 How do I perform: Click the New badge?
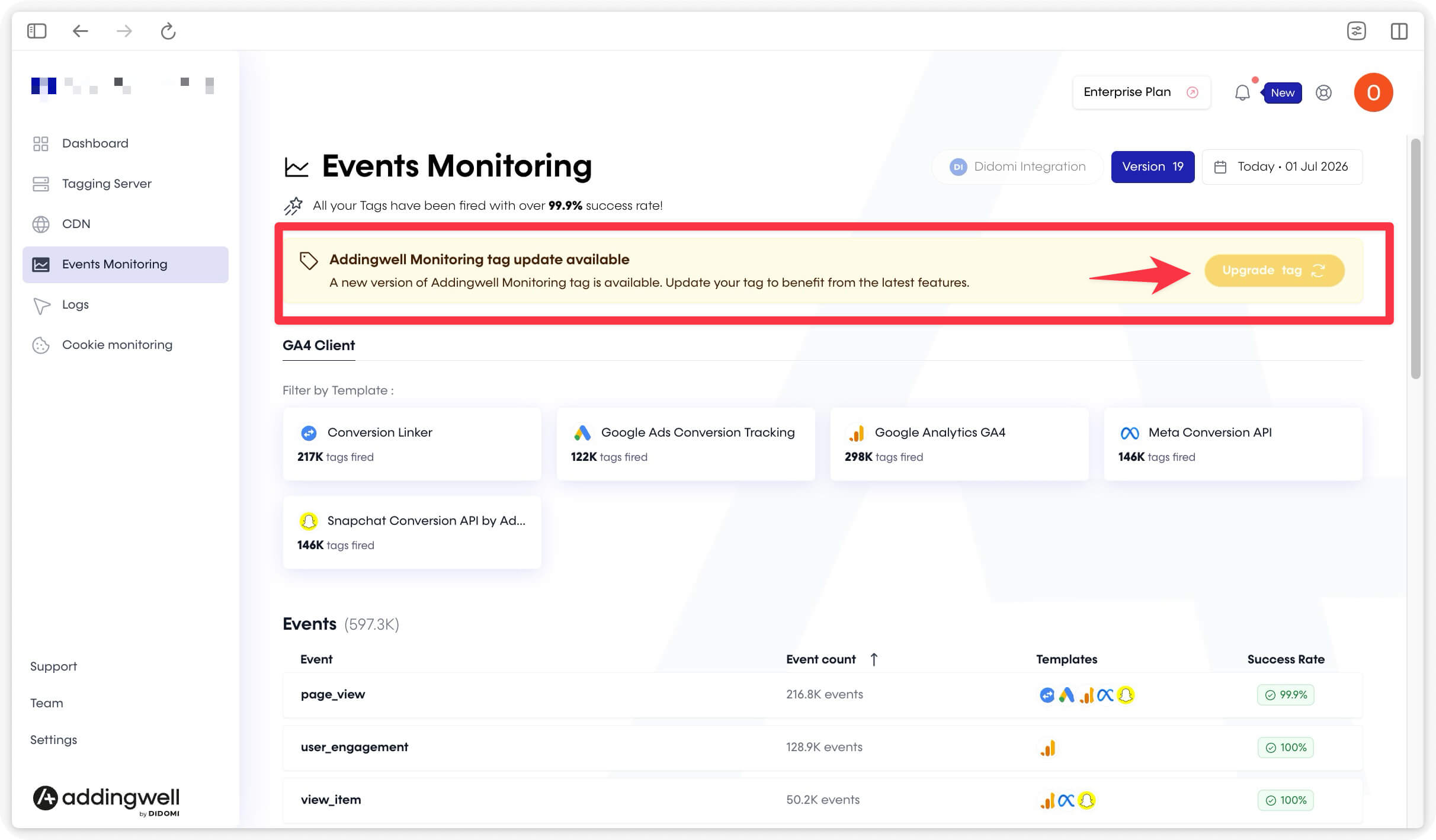[x=1282, y=93]
